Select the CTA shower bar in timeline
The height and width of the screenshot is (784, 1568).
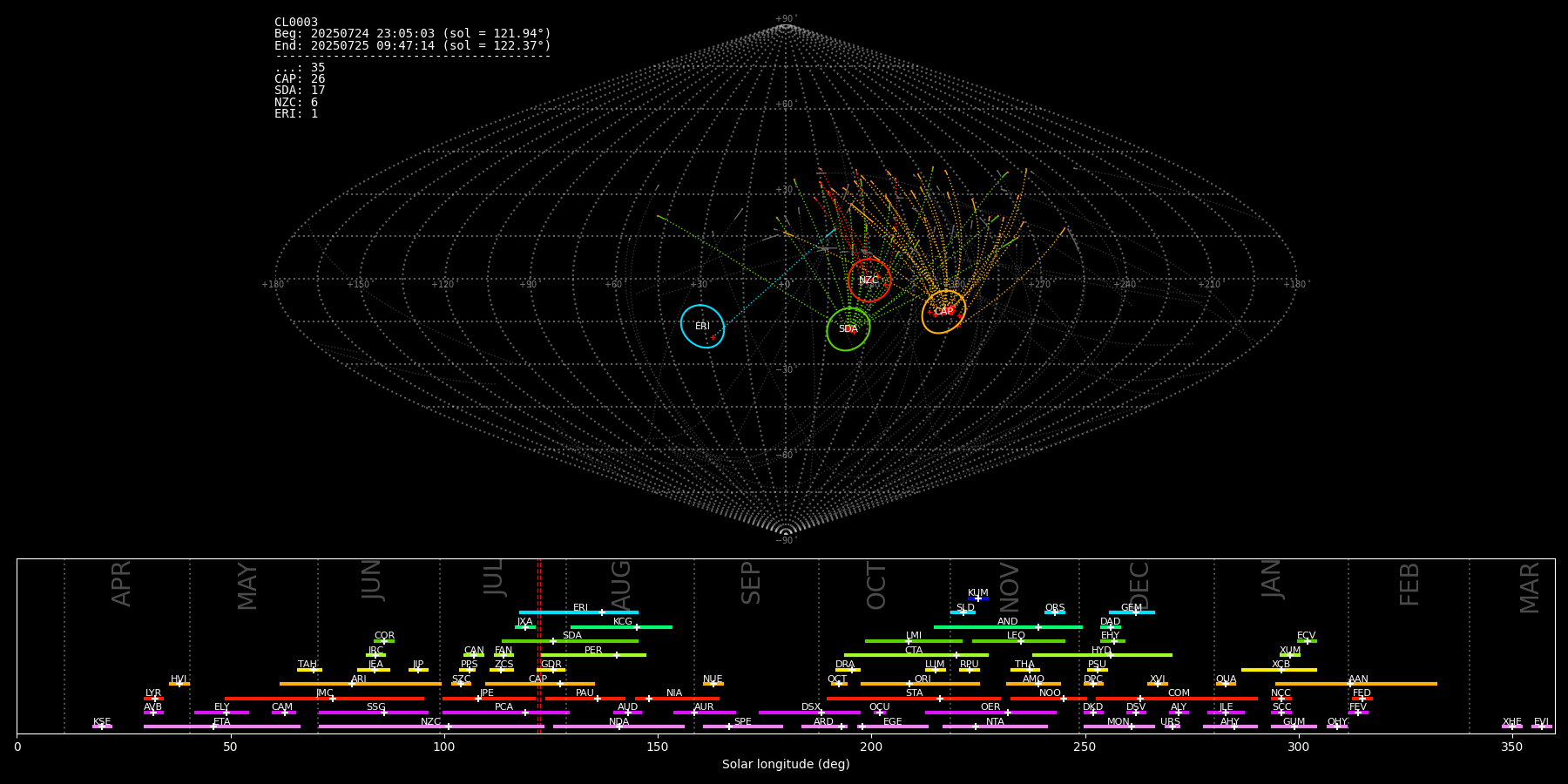(916, 655)
